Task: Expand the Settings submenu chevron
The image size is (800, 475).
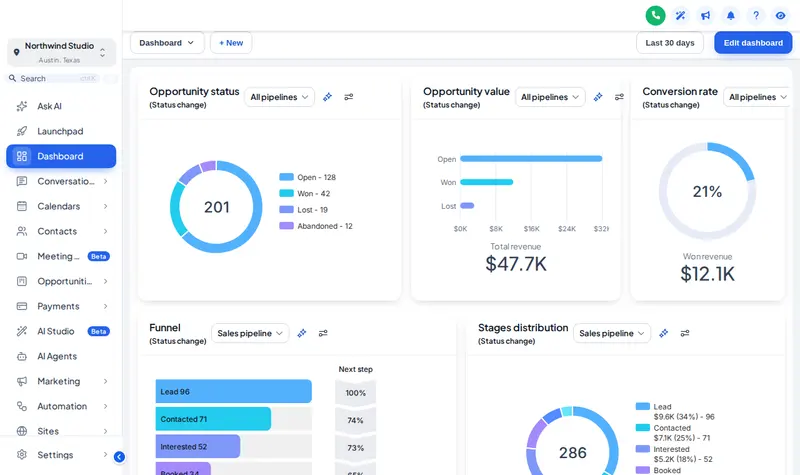Action: point(106,455)
